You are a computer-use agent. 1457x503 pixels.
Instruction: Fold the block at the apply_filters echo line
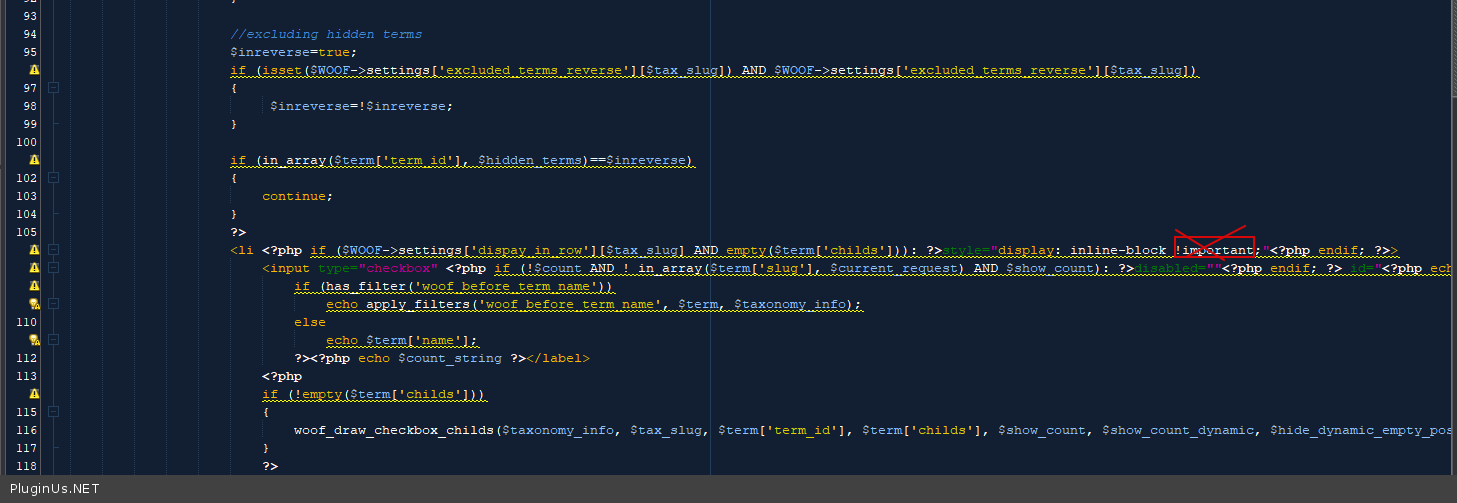pos(54,304)
